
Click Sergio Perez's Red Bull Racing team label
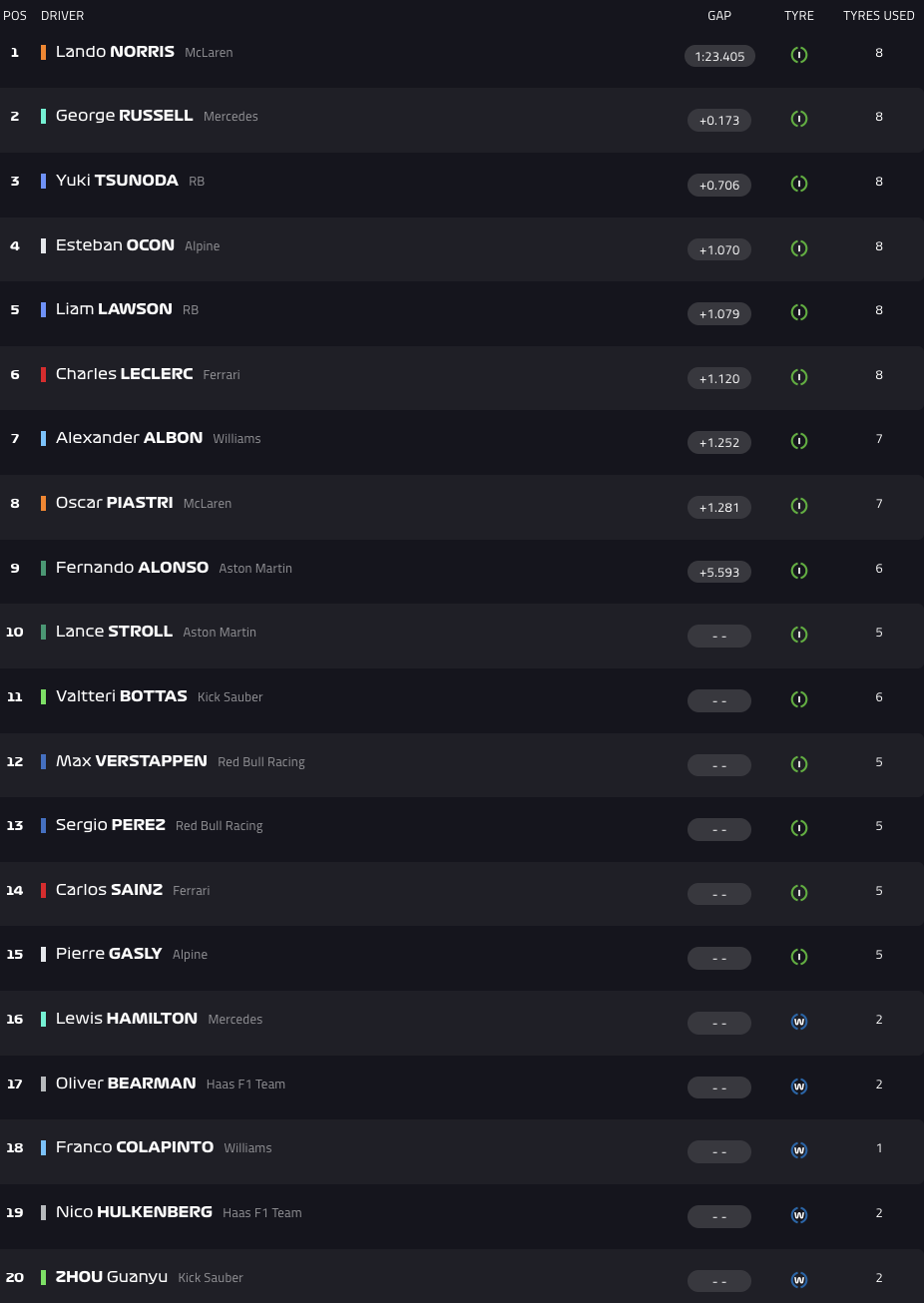(219, 826)
